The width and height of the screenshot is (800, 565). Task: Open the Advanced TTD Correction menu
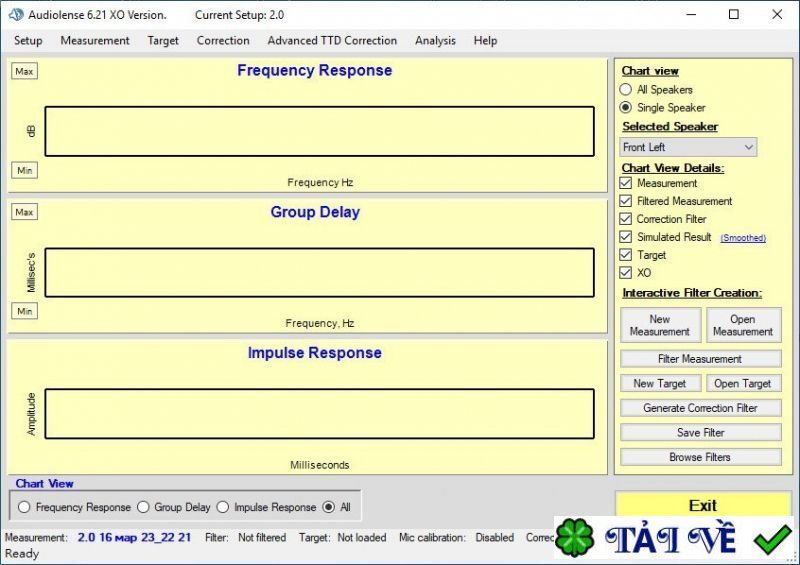pyautogui.click(x=332, y=41)
